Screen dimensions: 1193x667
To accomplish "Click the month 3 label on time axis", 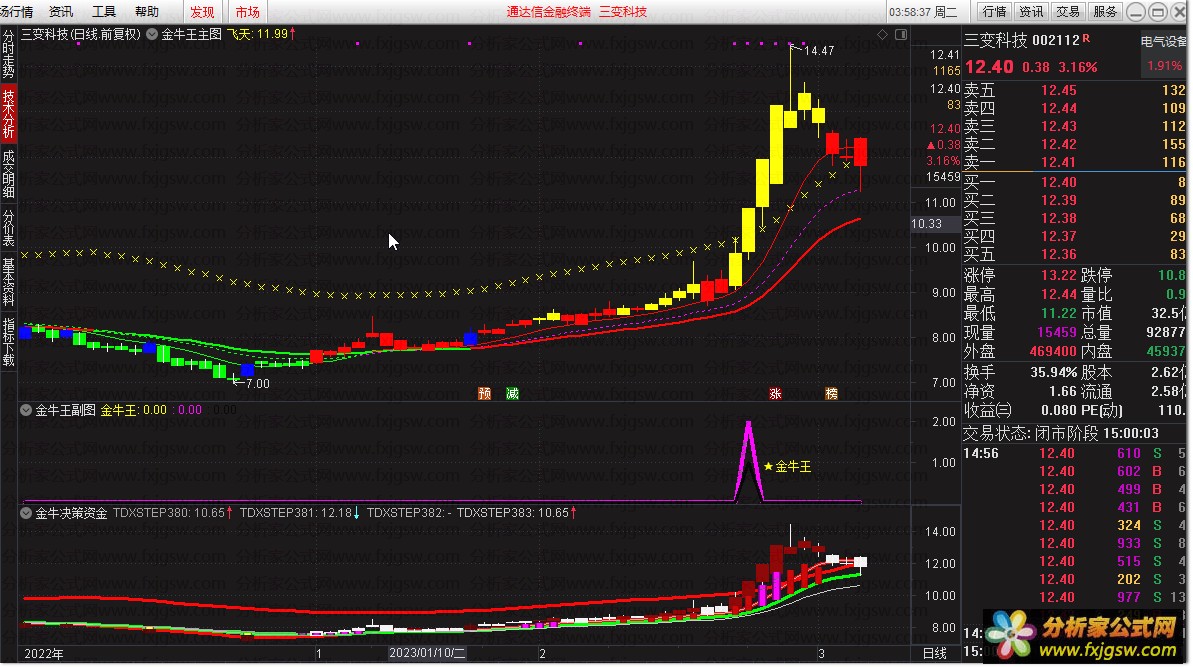I will 822,653.
